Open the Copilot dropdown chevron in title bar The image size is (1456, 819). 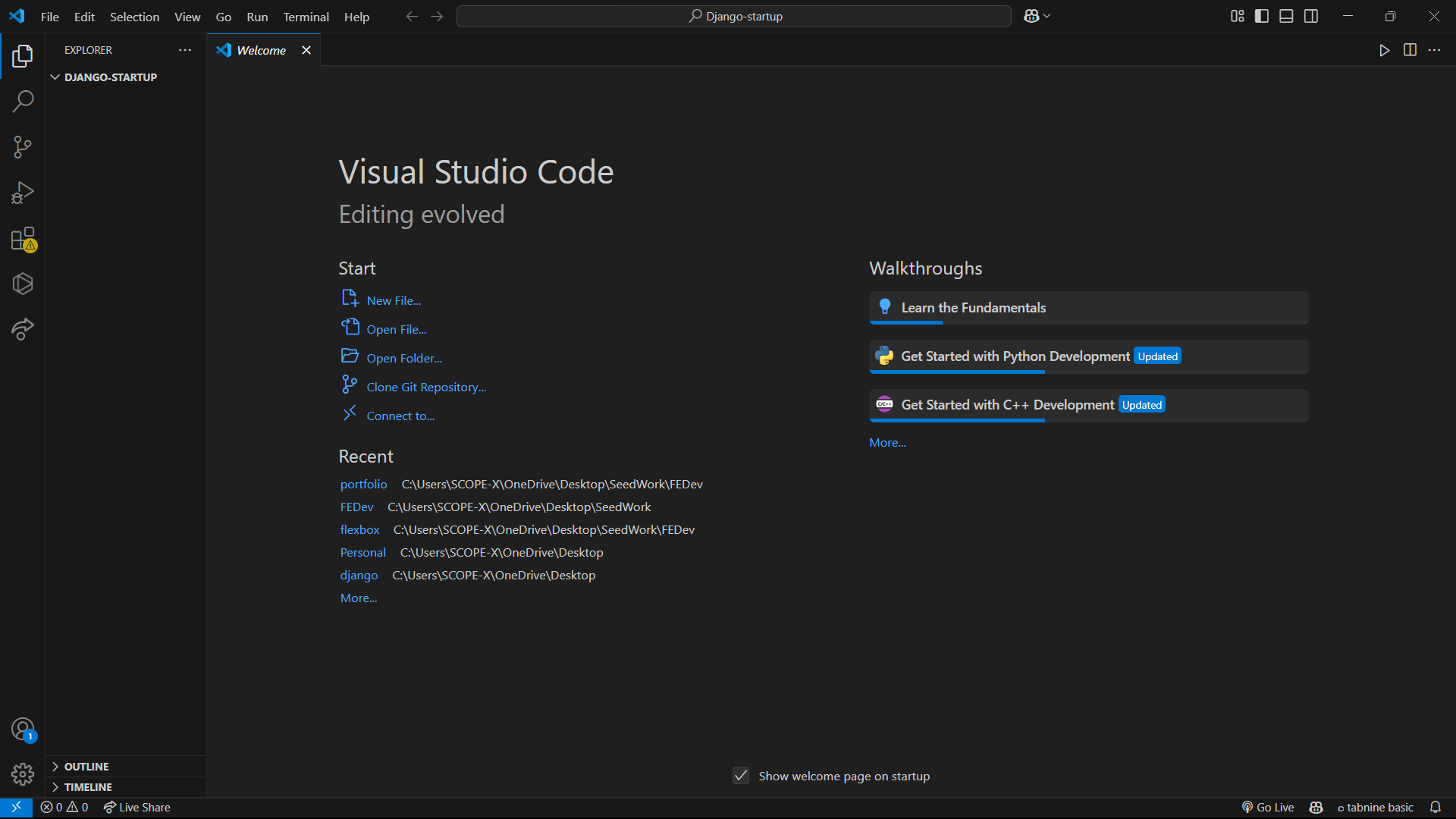tap(1047, 16)
